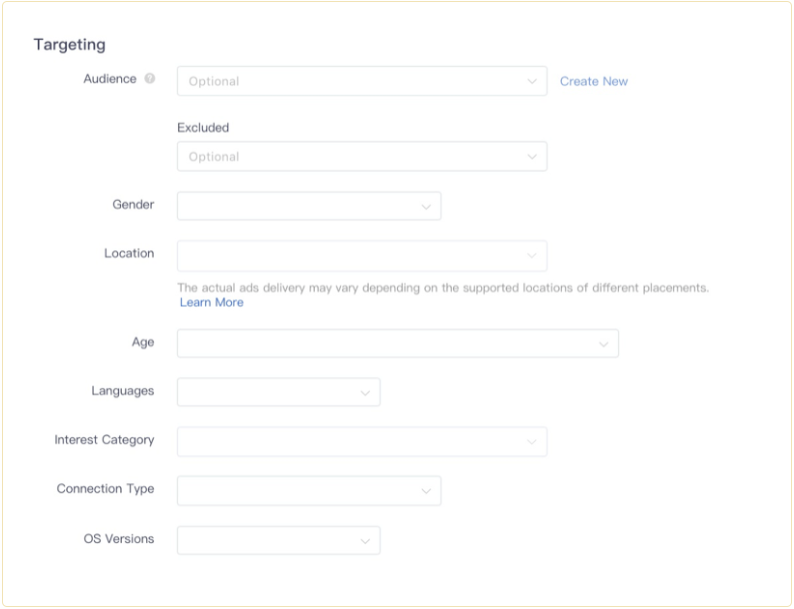
Task: Click the Interest Category chevron arrow
Action: tap(532, 441)
